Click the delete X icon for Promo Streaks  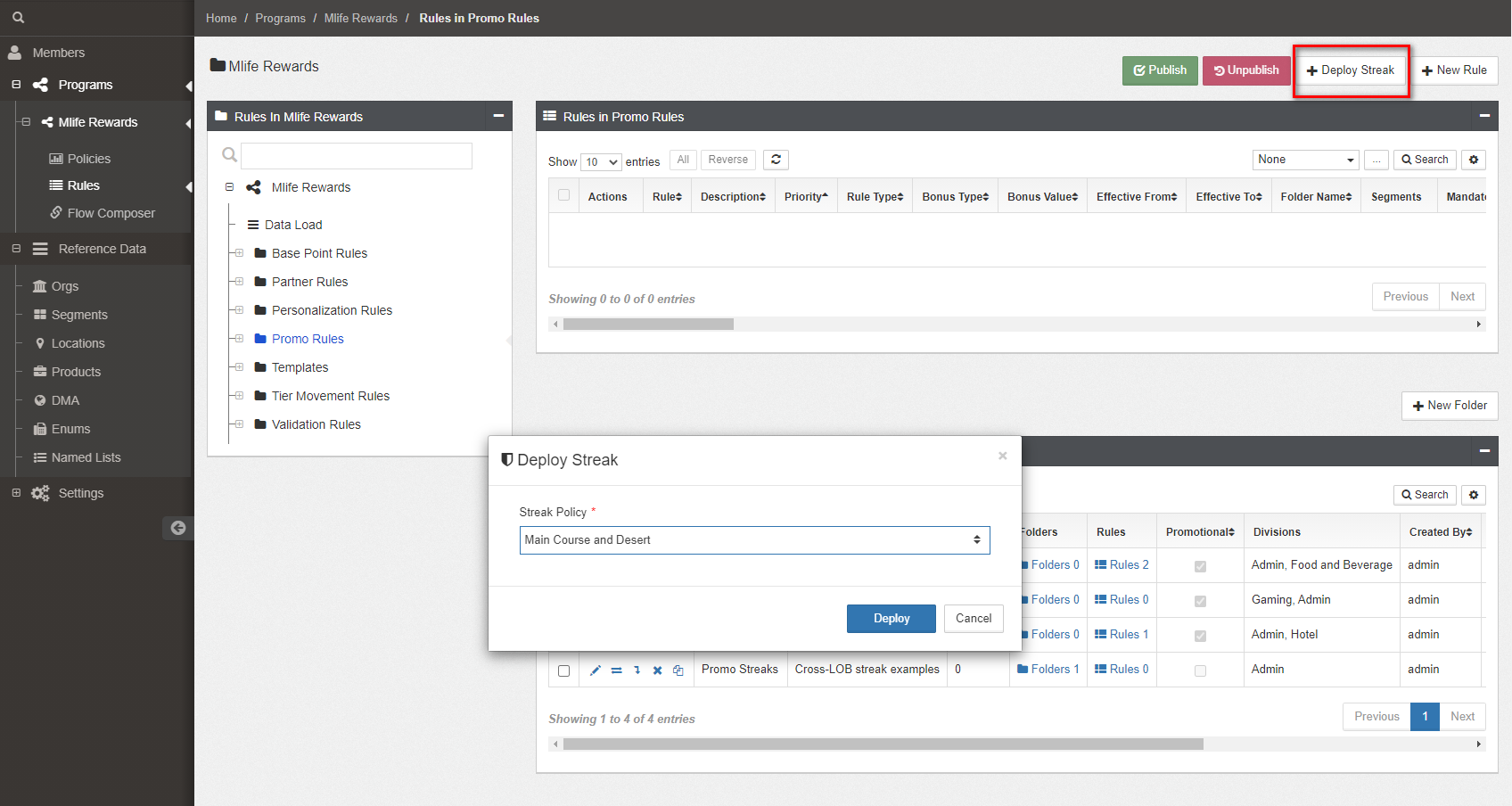pos(657,670)
